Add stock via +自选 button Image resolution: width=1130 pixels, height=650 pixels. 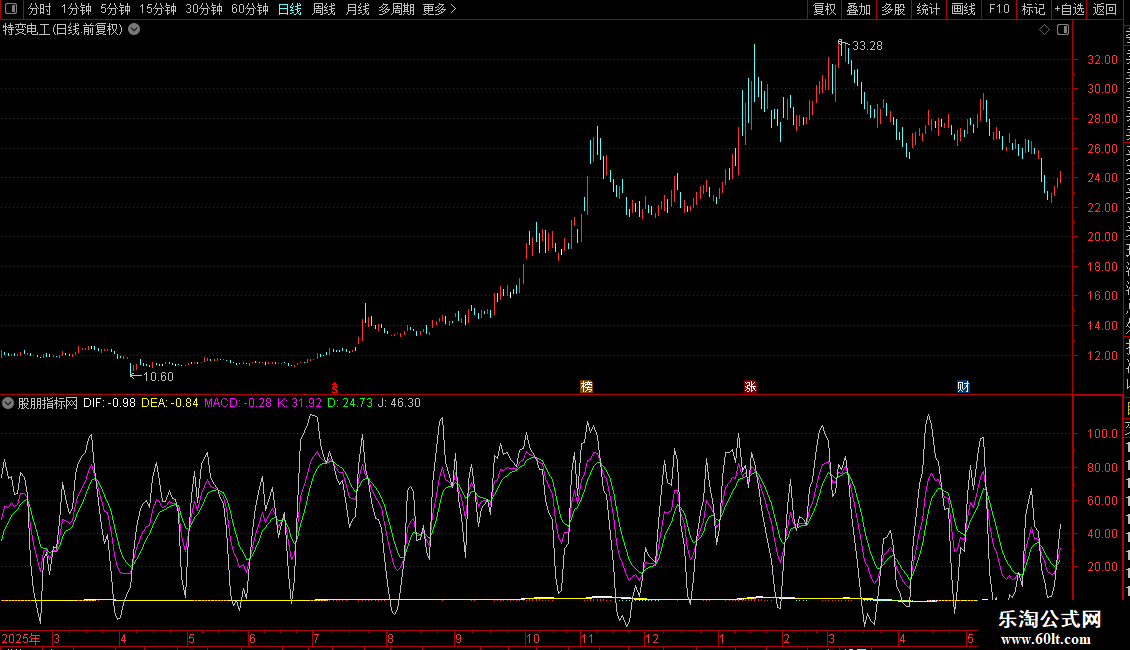click(x=1069, y=9)
